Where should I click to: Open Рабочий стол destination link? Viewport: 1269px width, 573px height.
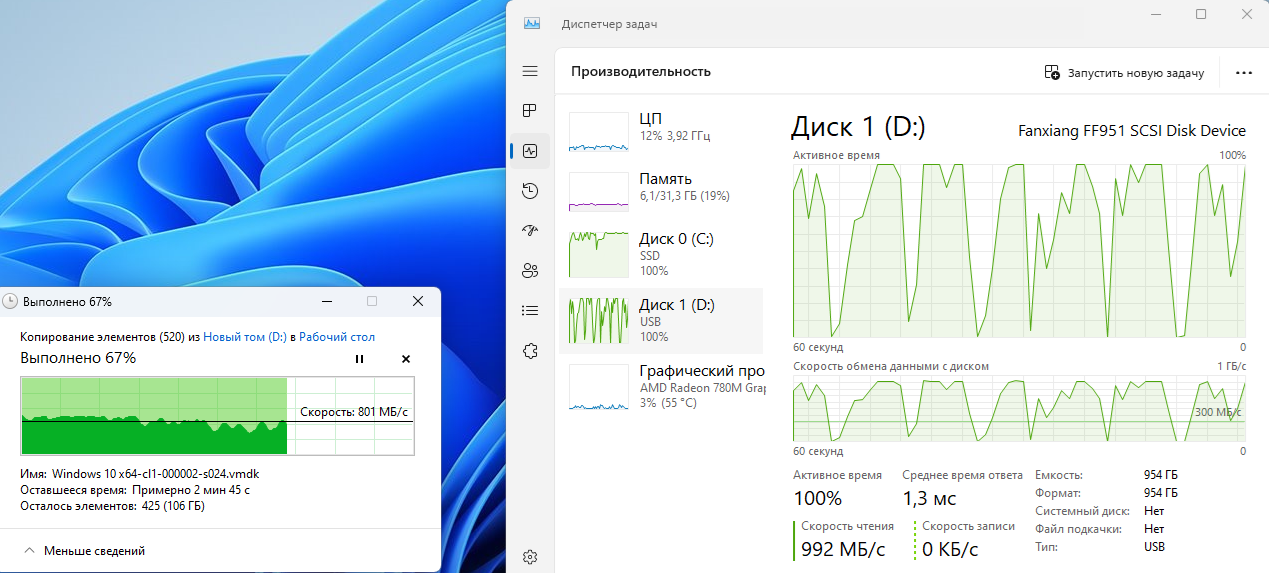click(337, 338)
